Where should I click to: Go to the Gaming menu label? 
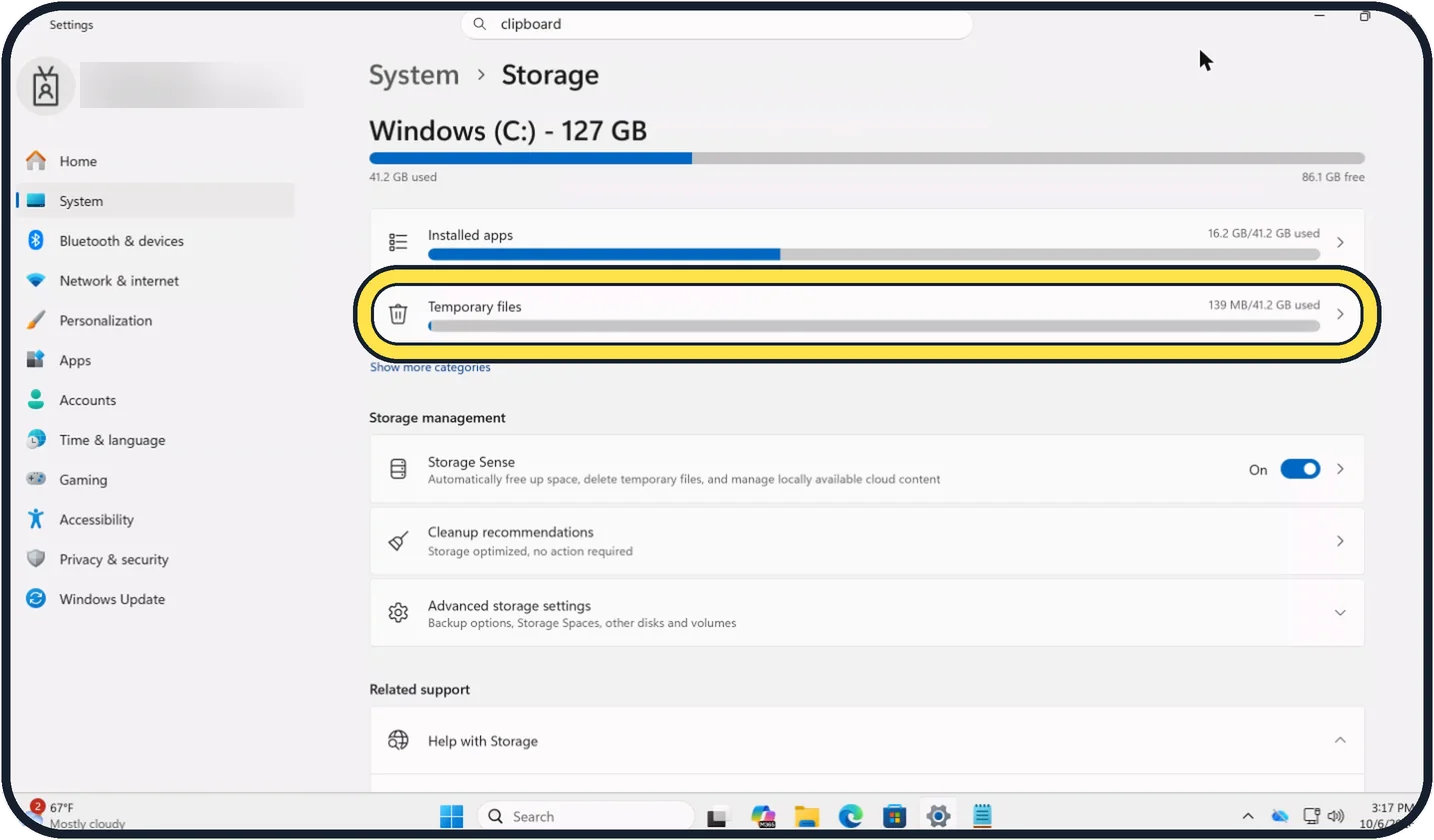83,480
